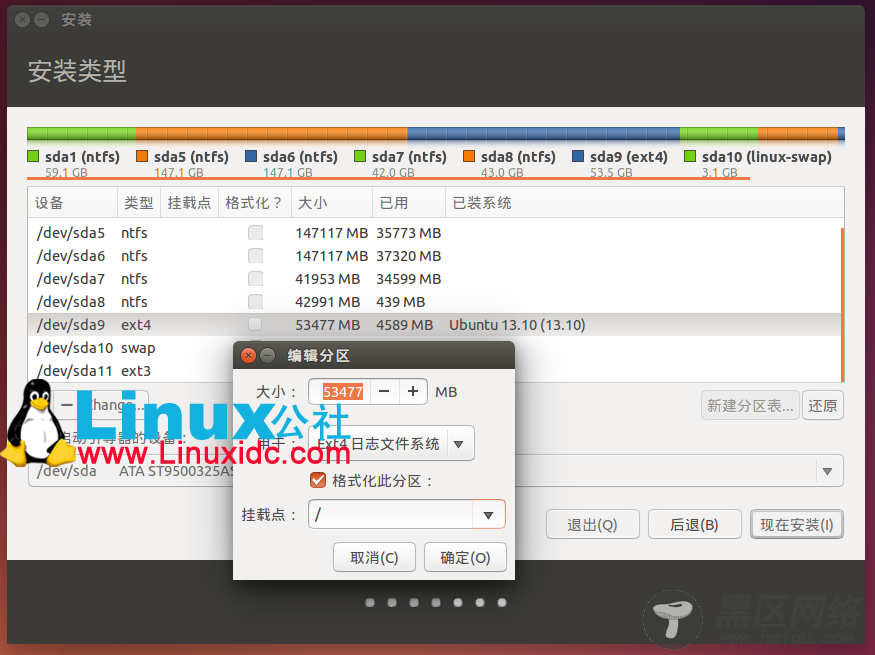The image size is (875, 655).
Task: Click the partition size field showing 53477
Action: coord(342,392)
